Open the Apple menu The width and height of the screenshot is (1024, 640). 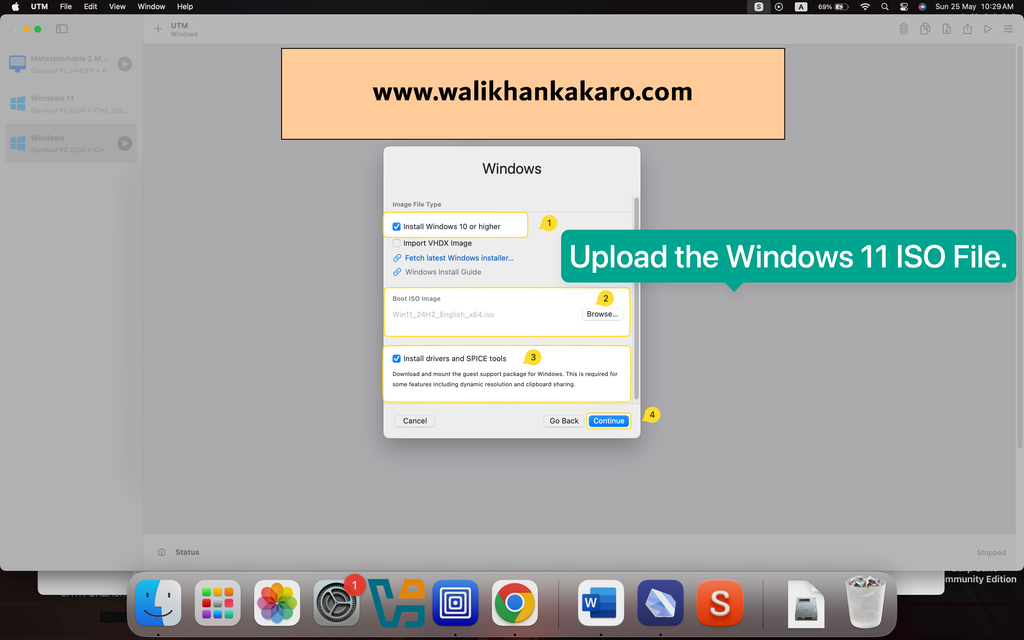(15, 7)
